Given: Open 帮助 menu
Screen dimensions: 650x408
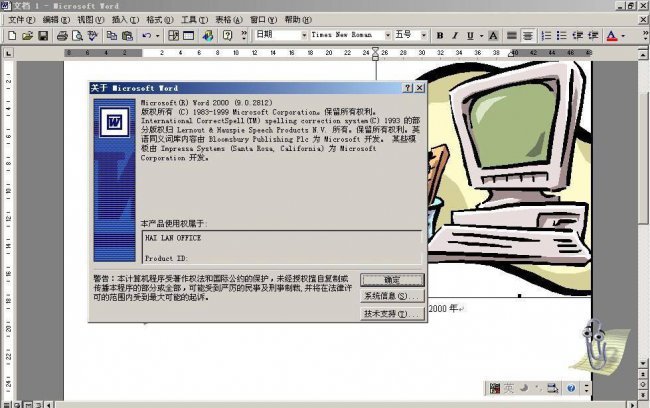Looking at the screenshot, I should tap(298, 19).
